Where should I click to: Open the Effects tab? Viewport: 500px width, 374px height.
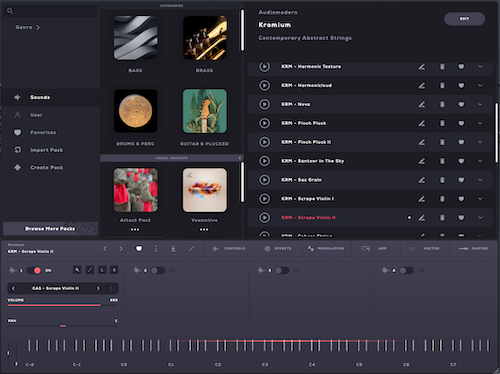coord(278,249)
